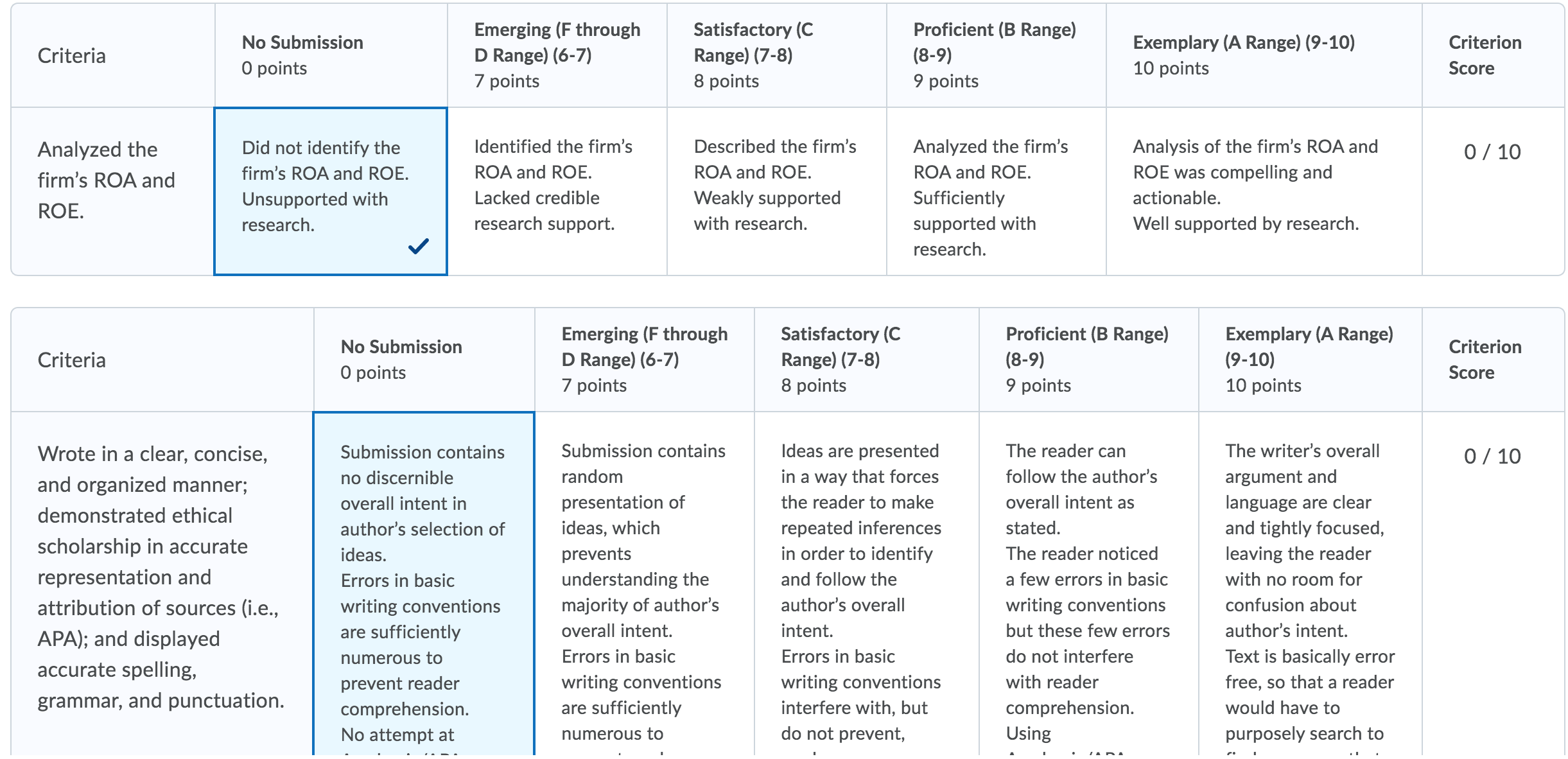Viewport: 1568px width, 759px height.
Task: Click second rubric's Satisfactory (C Range) header
Action: pyautogui.click(x=867, y=360)
